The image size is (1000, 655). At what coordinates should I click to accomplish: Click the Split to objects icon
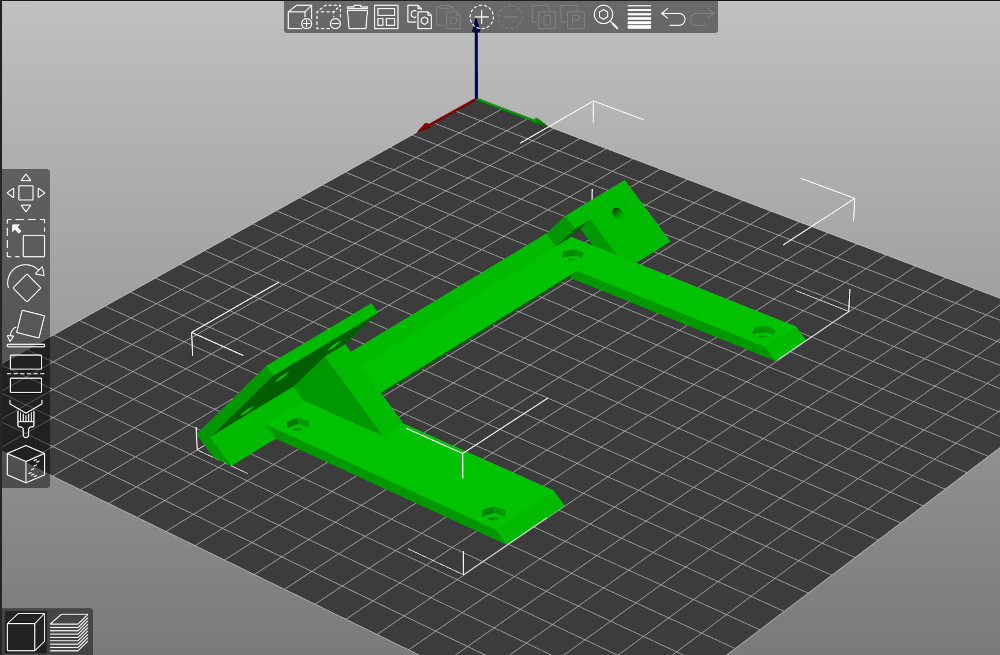click(x=544, y=17)
